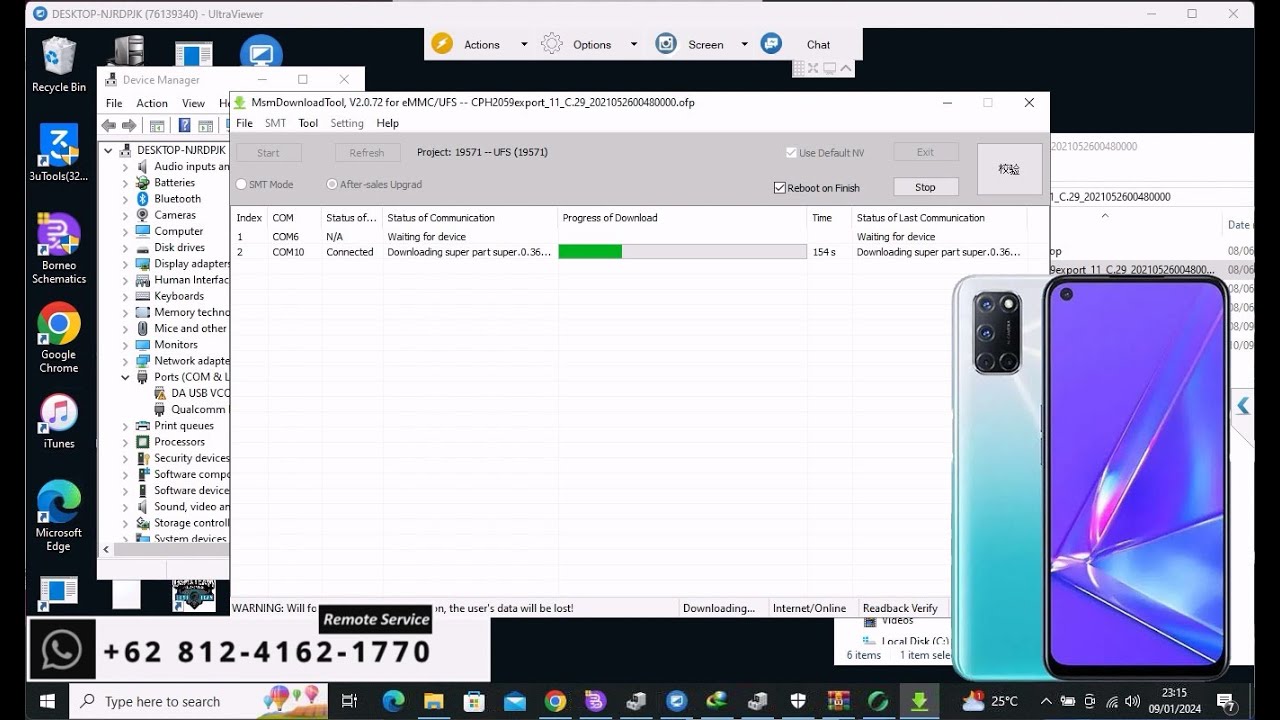Open the Tool menu in MsmDownloadTool
Viewport: 1280px width, 720px height.
pyautogui.click(x=307, y=123)
